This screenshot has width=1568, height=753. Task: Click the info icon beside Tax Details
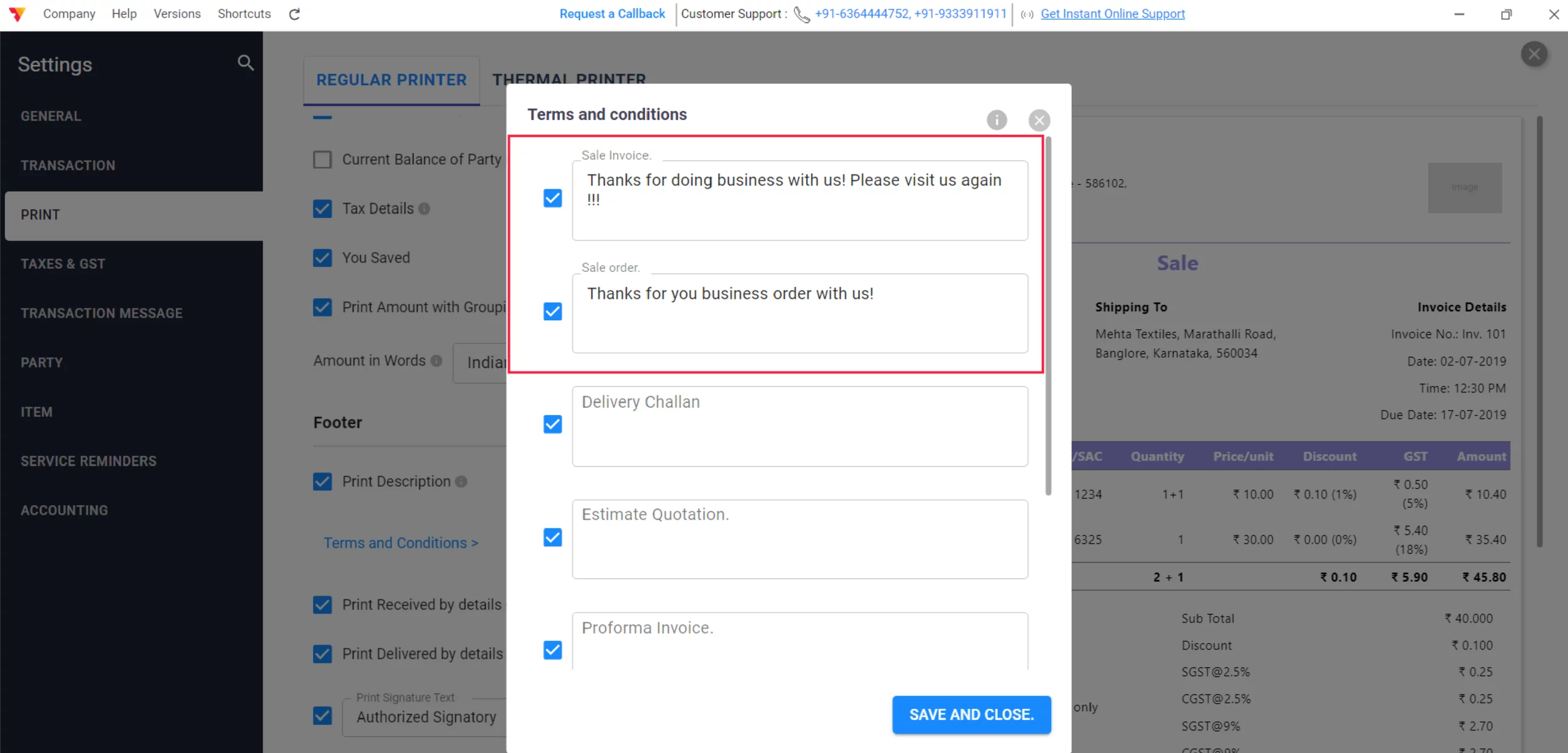pos(424,209)
